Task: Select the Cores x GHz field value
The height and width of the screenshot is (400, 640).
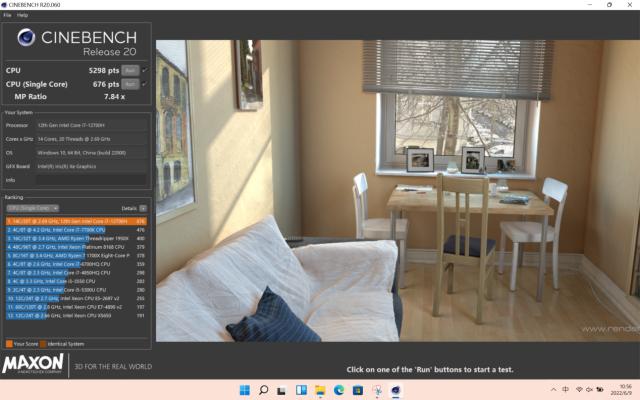Action: (91, 139)
